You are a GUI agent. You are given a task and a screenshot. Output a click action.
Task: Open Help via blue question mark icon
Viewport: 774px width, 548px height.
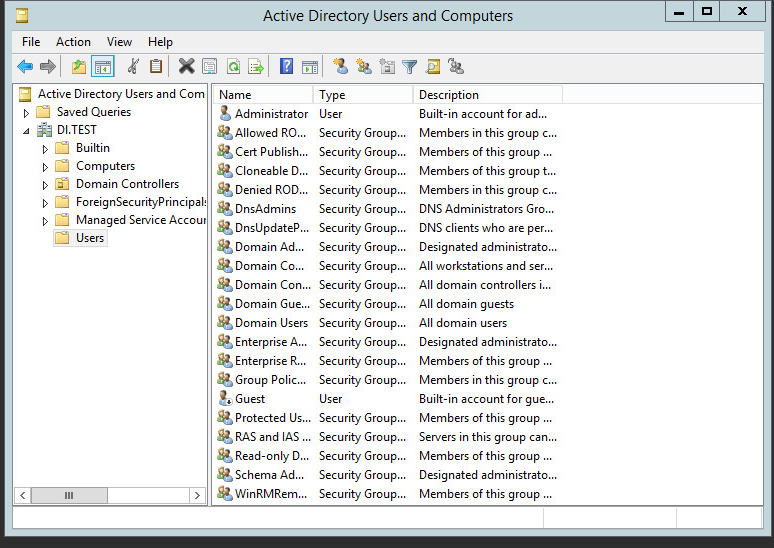[287, 67]
